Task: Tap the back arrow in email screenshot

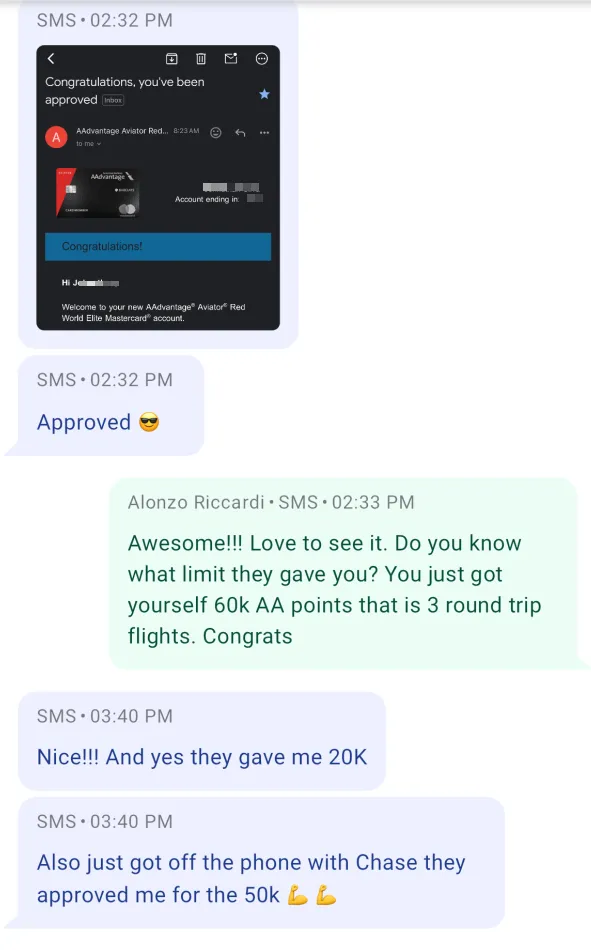Action: pyautogui.click(x=51, y=59)
